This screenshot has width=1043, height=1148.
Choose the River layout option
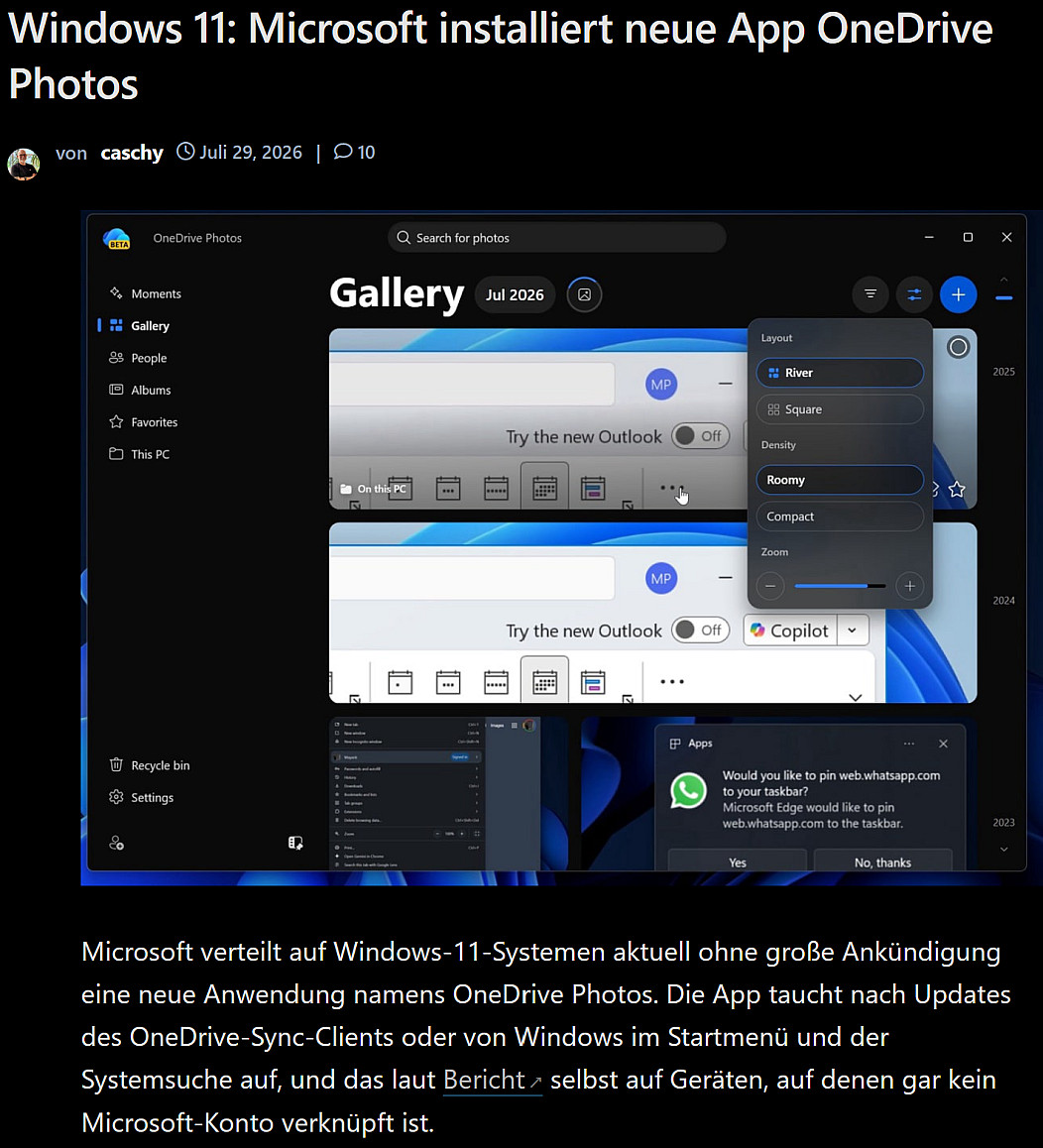(x=840, y=373)
